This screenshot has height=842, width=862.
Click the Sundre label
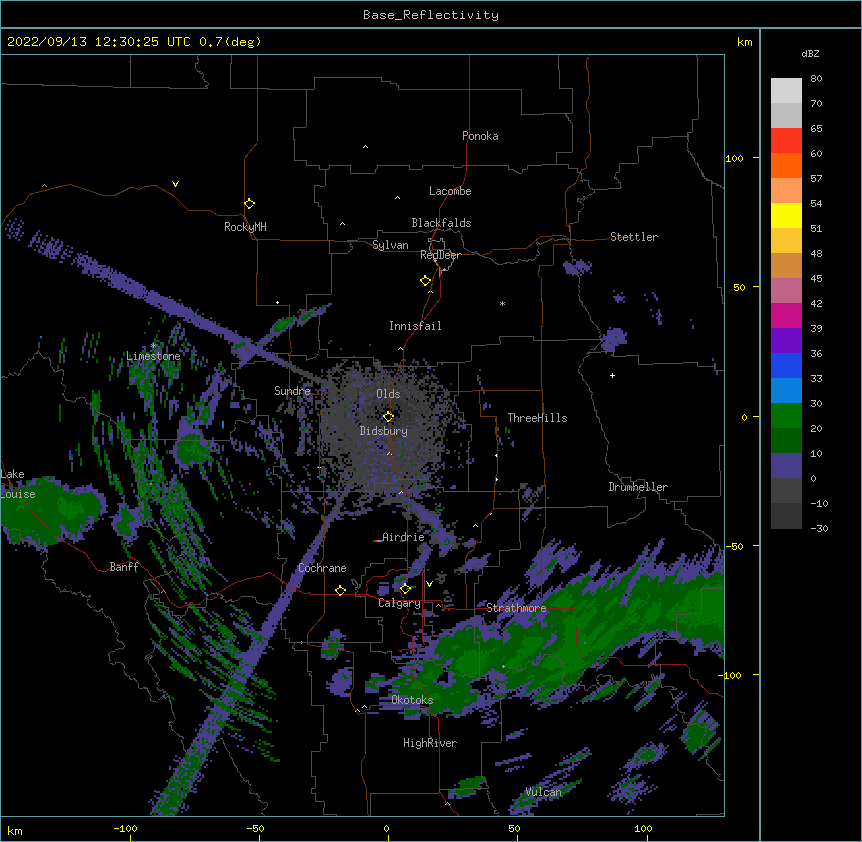coord(292,391)
